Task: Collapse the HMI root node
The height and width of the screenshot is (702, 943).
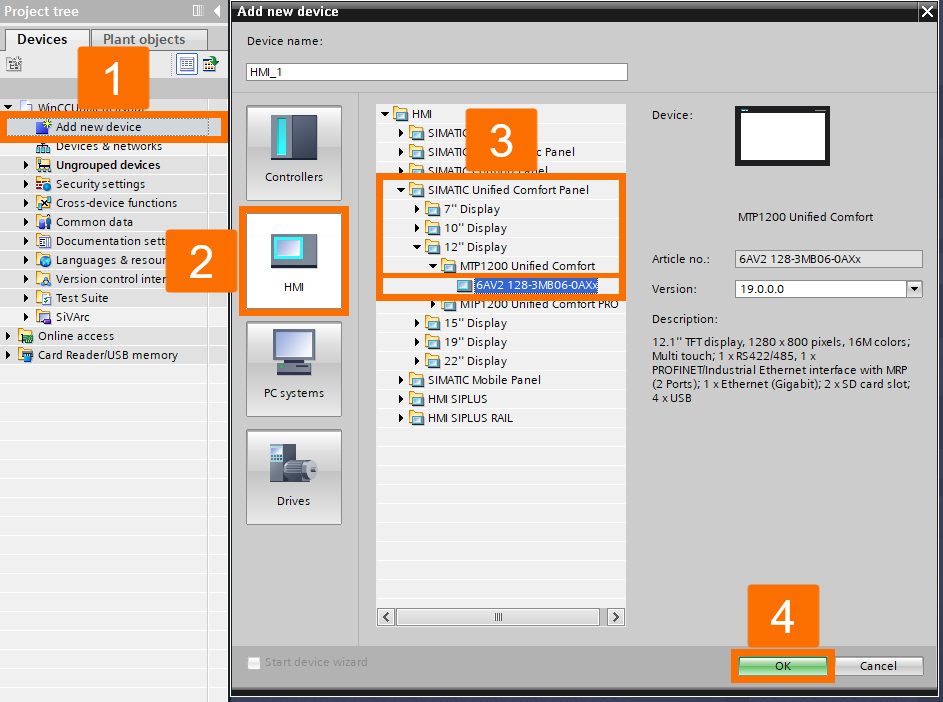Action: tap(385, 114)
